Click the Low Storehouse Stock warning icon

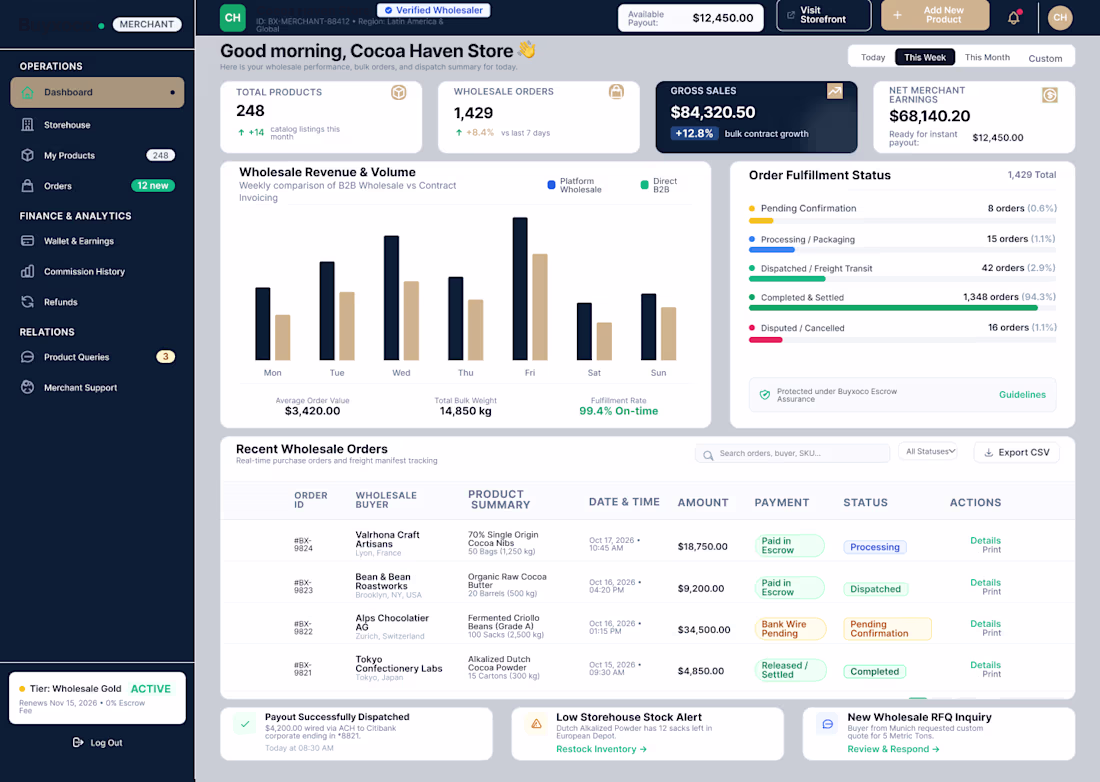(x=536, y=724)
